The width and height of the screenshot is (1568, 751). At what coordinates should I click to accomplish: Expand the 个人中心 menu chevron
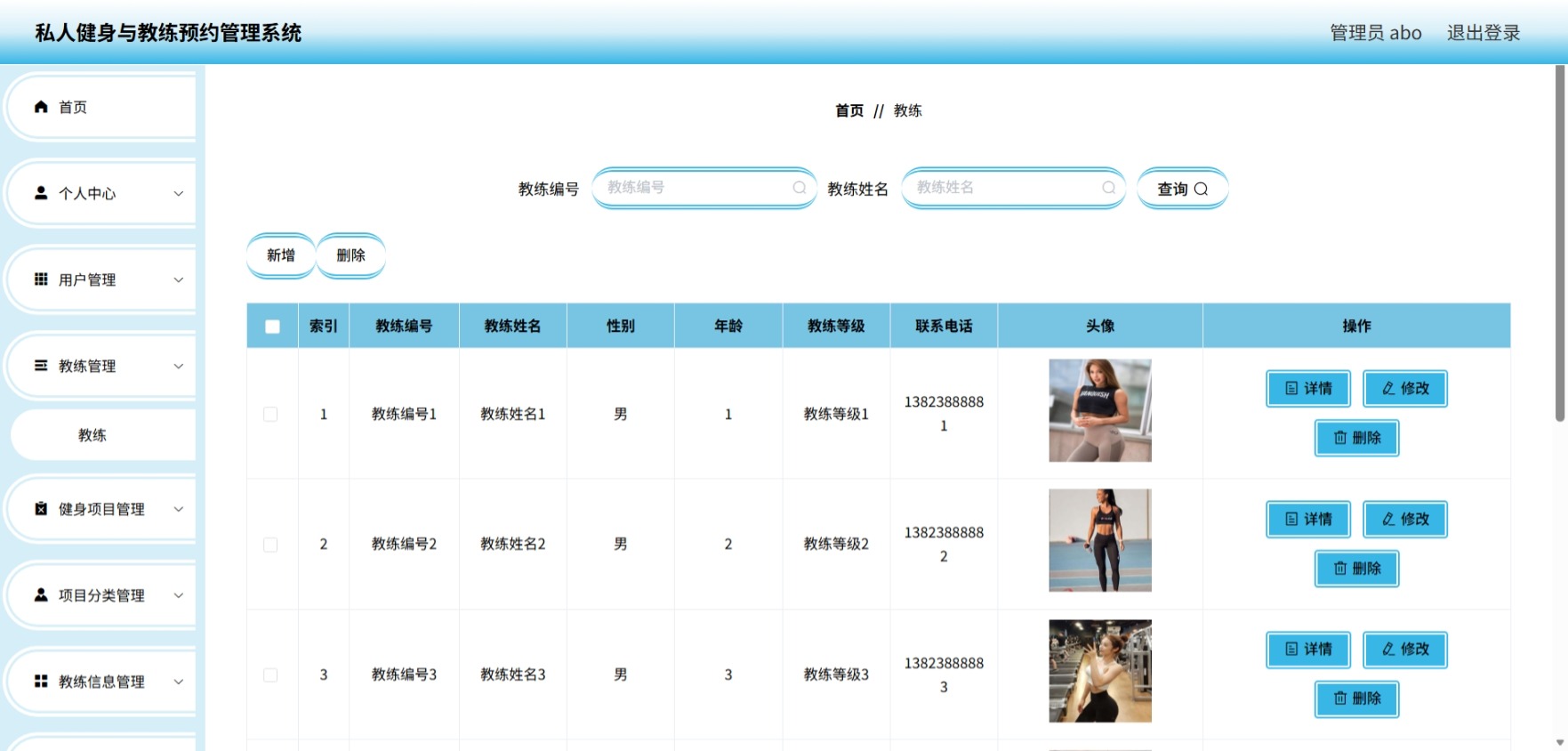click(179, 193)
